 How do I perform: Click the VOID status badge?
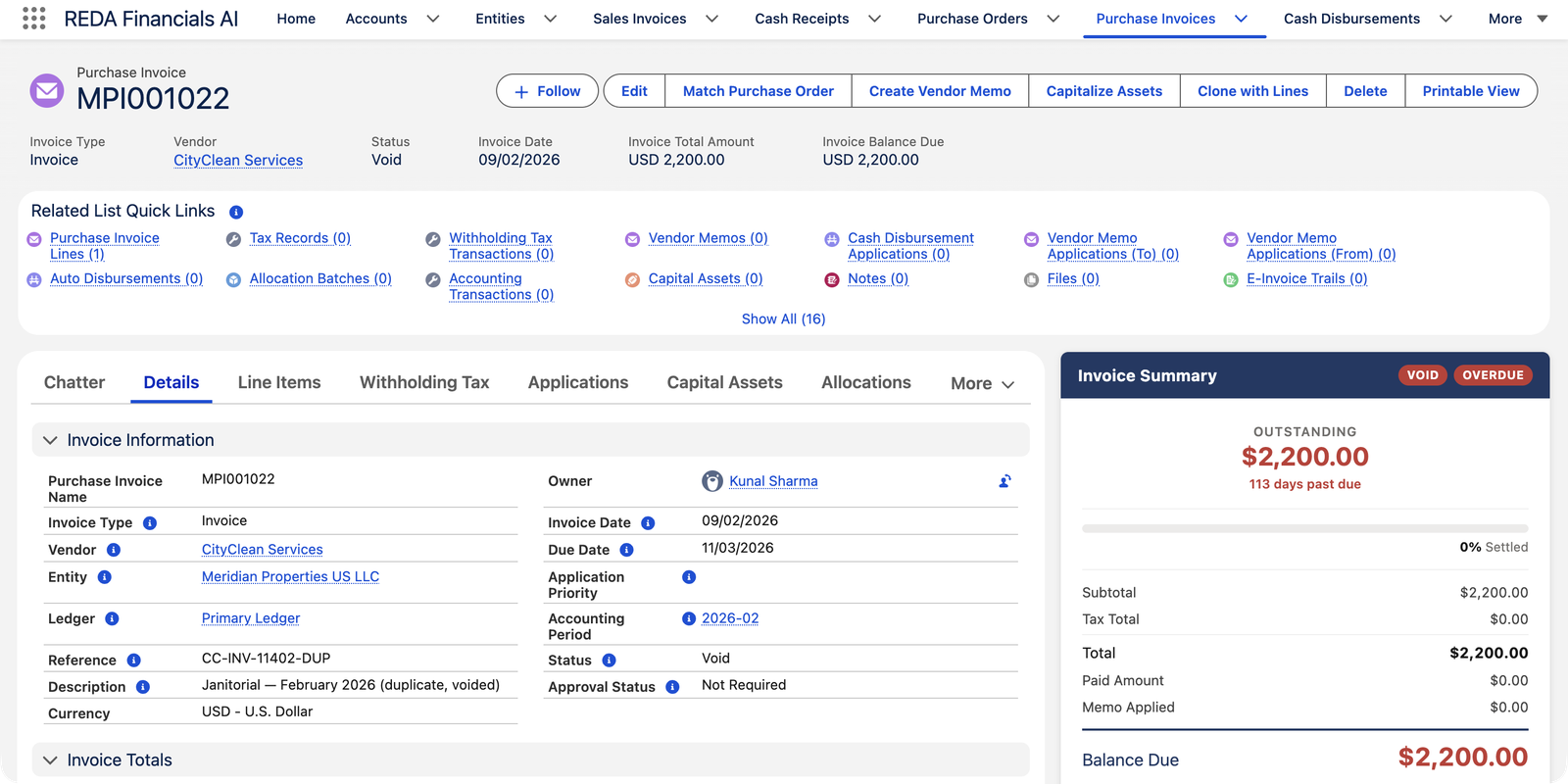click(1422, 375)
